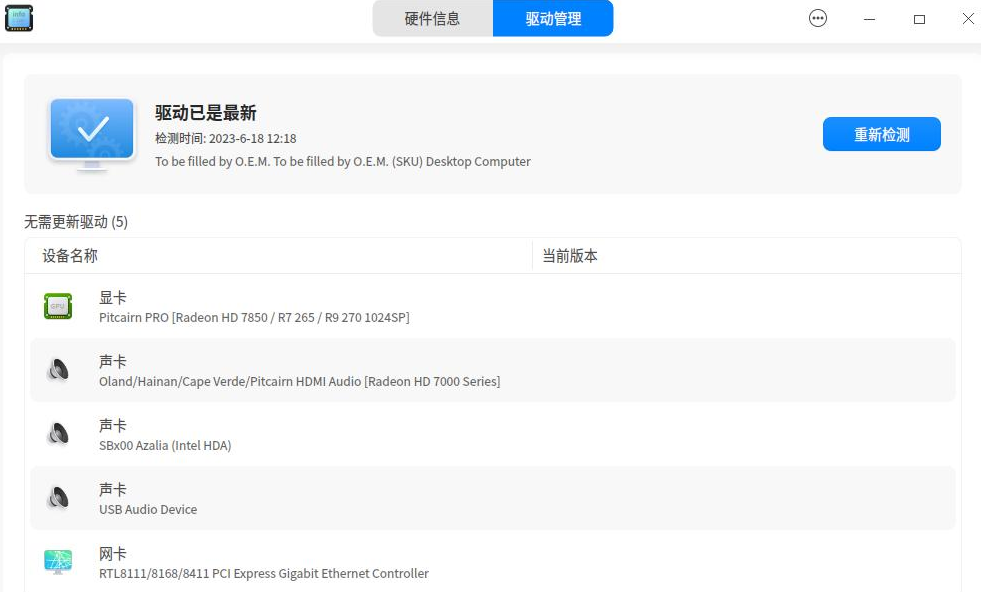Click the 网卡 network card monitor icon

[x=57, y=562]
